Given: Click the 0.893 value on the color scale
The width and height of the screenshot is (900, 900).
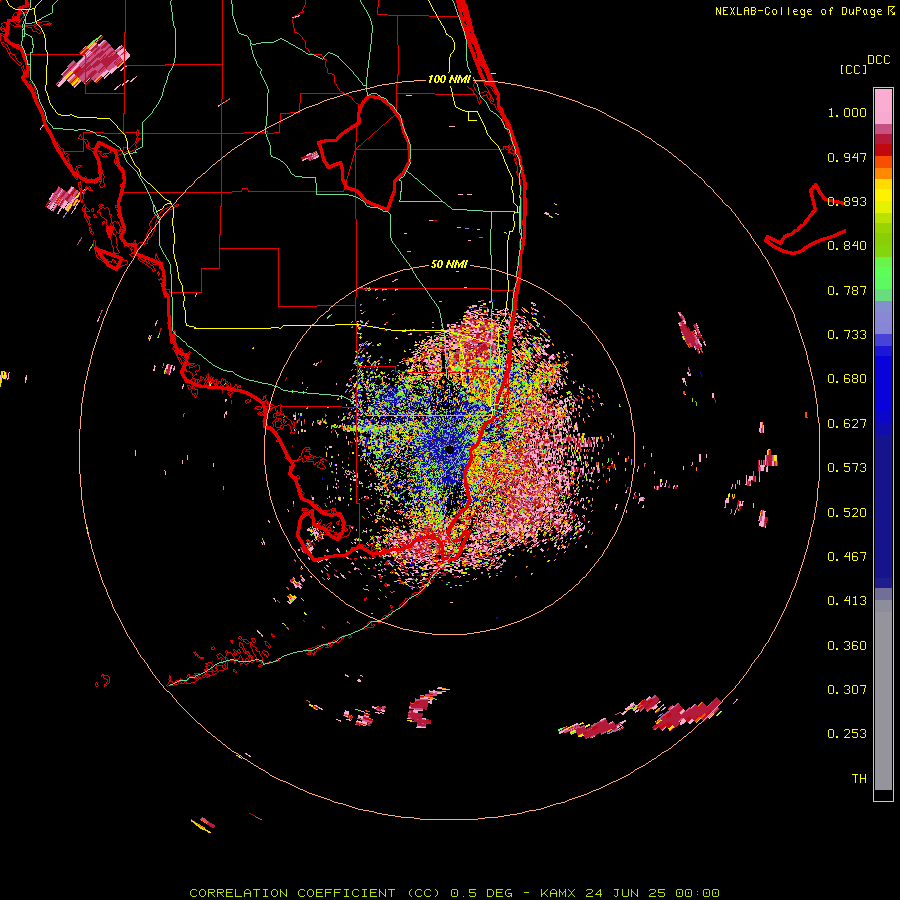Looking at the screenshot, I should tap(847, 201).
